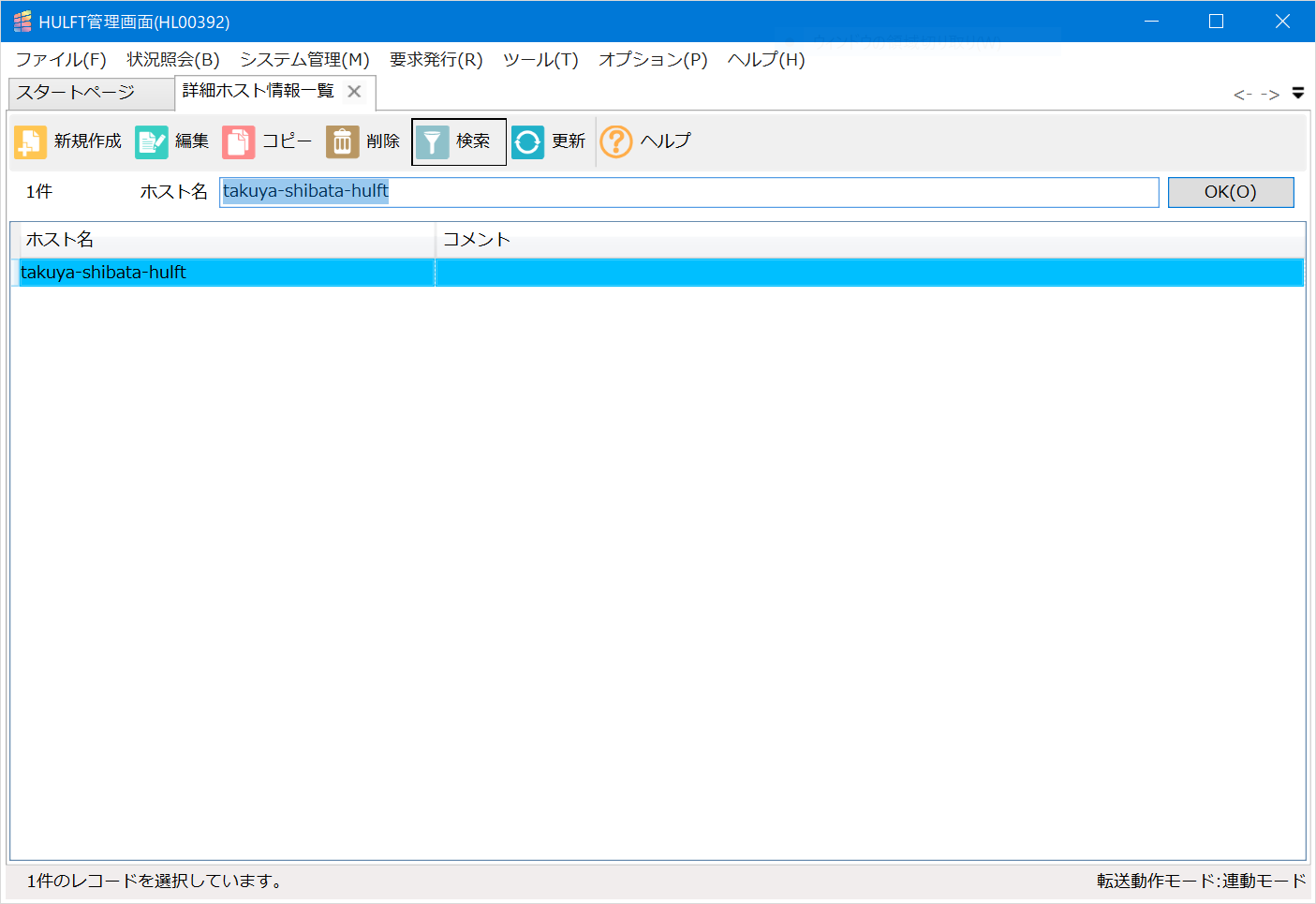The image size is (1316, 904).
Task: Open the tab list dropdown arrow
Action: tap(1298, 93)
